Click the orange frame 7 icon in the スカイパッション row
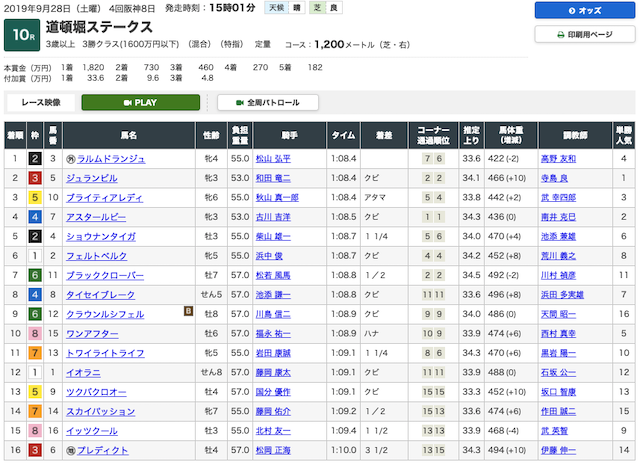 pyautogui.click(x=35, y=411)
